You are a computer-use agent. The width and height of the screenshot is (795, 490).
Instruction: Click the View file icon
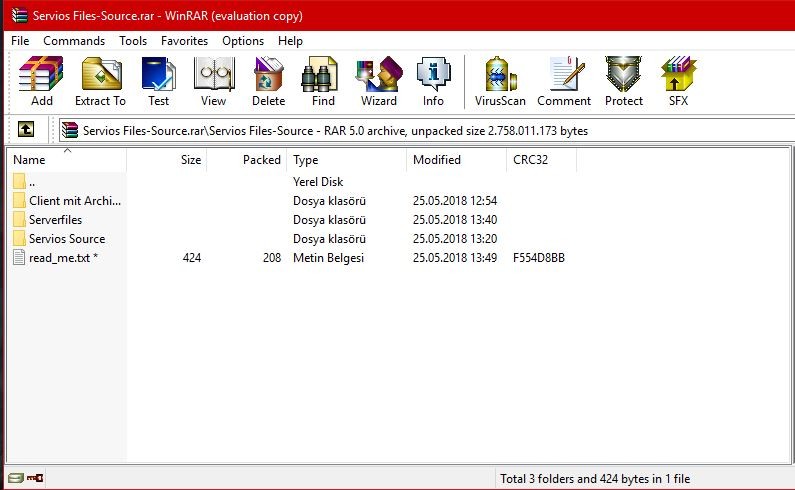[214, 74]
